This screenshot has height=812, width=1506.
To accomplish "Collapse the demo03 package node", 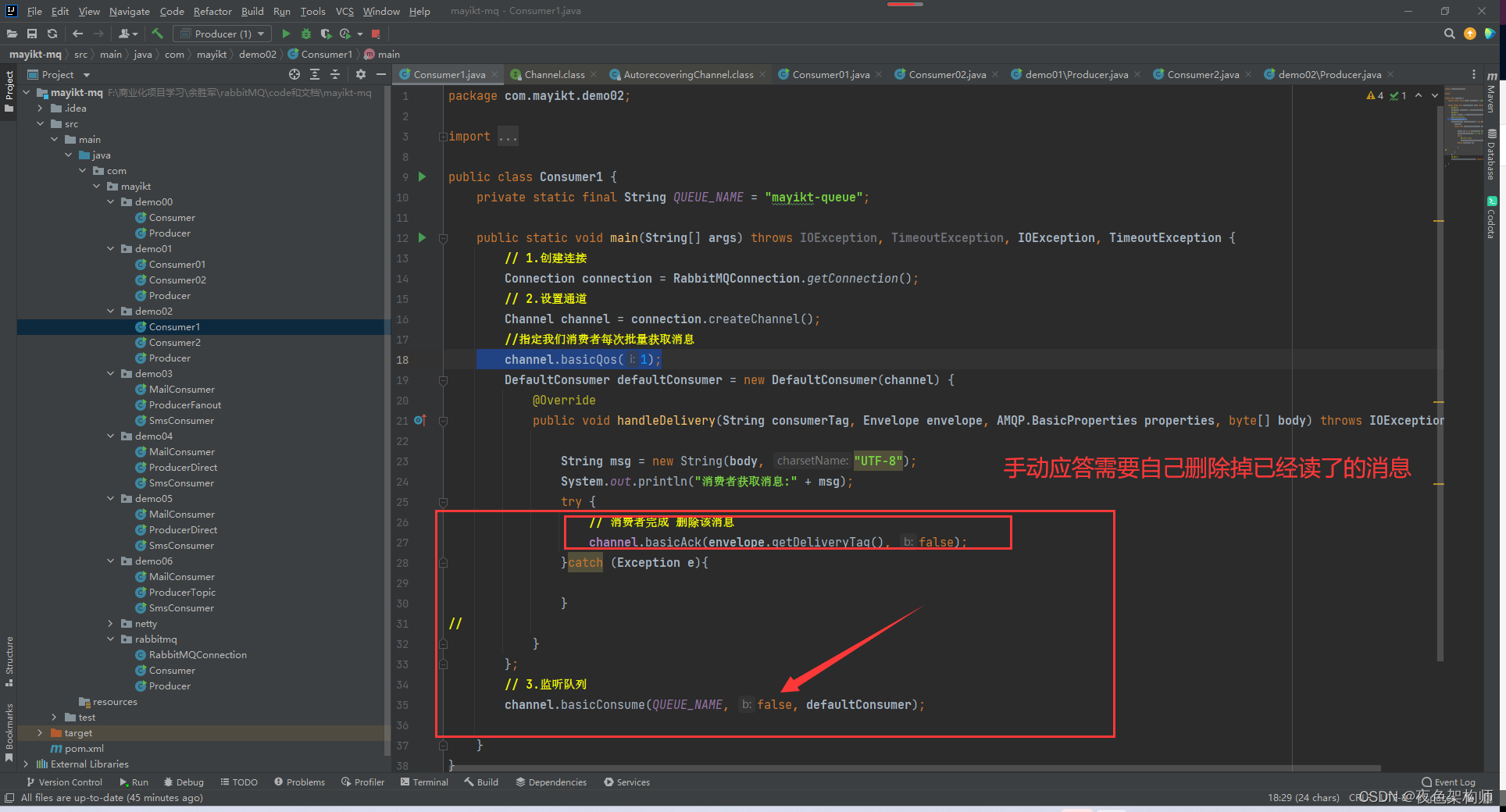I will [111, 373].
